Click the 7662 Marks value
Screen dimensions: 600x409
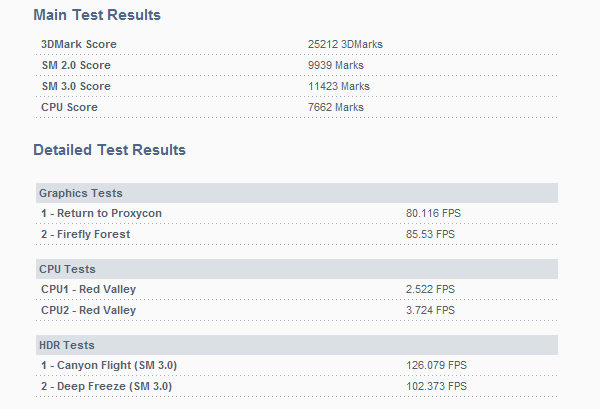(336, 107)
